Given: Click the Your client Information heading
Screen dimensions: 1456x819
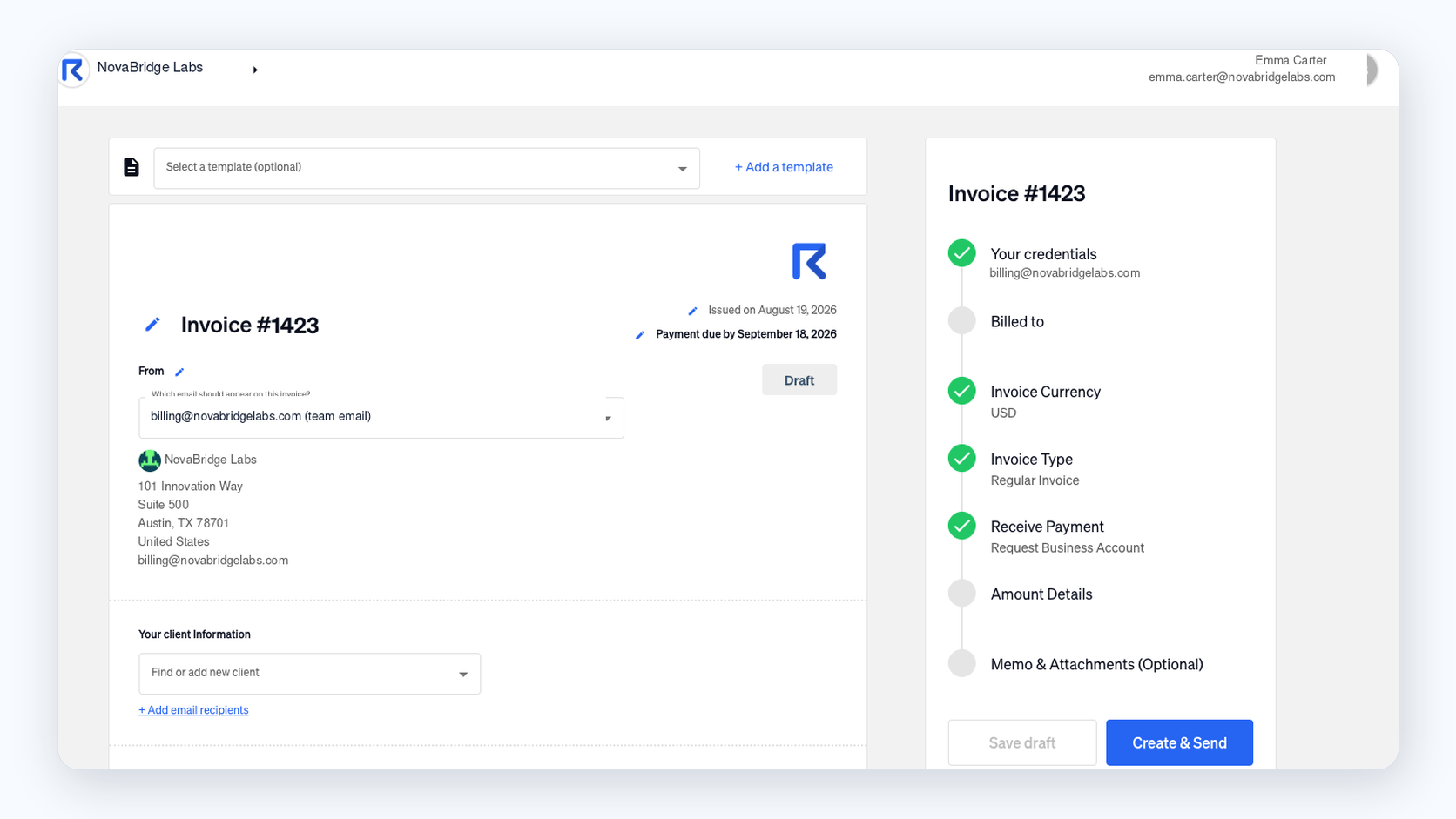Looking at the screenshot, I should click(x=194, y=634).
